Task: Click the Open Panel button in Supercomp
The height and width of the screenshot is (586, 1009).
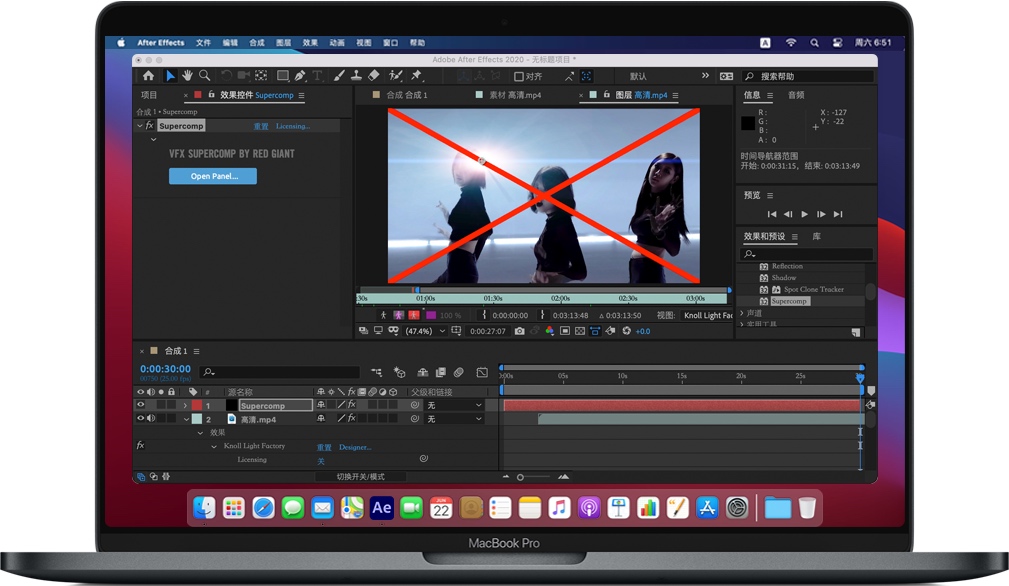Action: [x=212, y=175]
